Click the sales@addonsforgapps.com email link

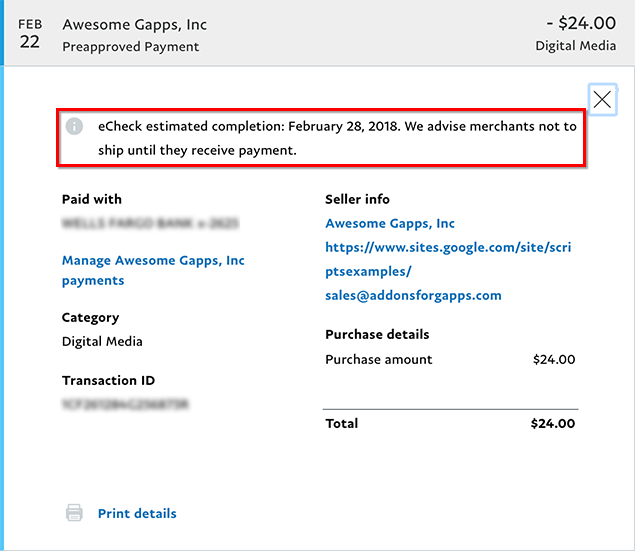(413, 295)
